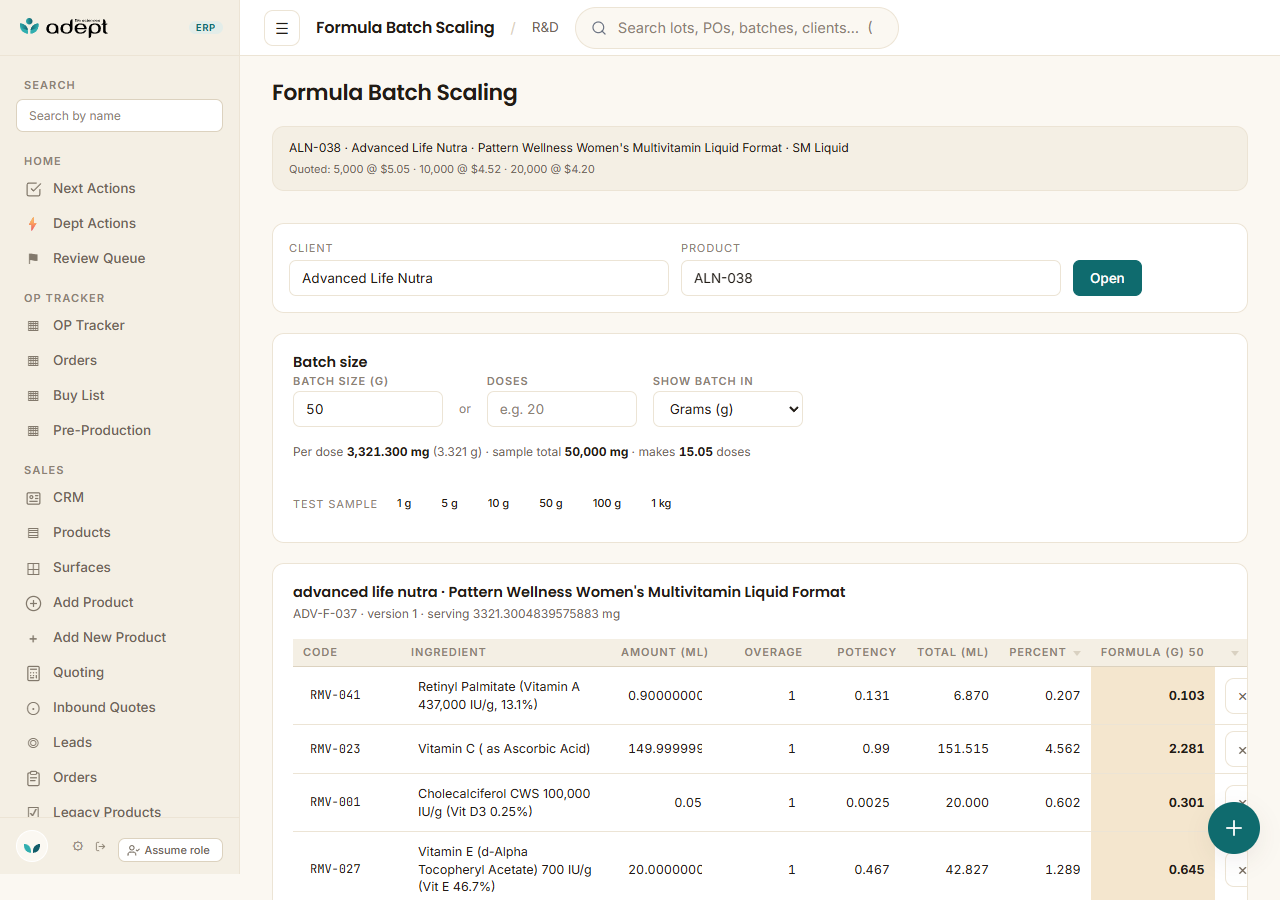Screen dimensions: 1280x900
Task: Click the code cell RMV-023
Action: click(335, 749)
